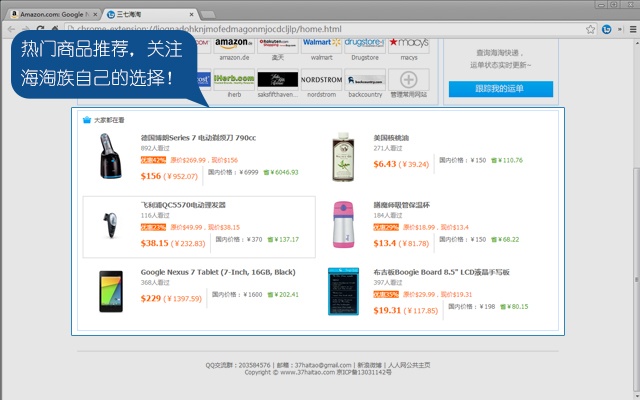Image resolution: width=640 pixels, height=400 pixels.
Task: Click the $38.15 clipper price
Action: [154, 243]
